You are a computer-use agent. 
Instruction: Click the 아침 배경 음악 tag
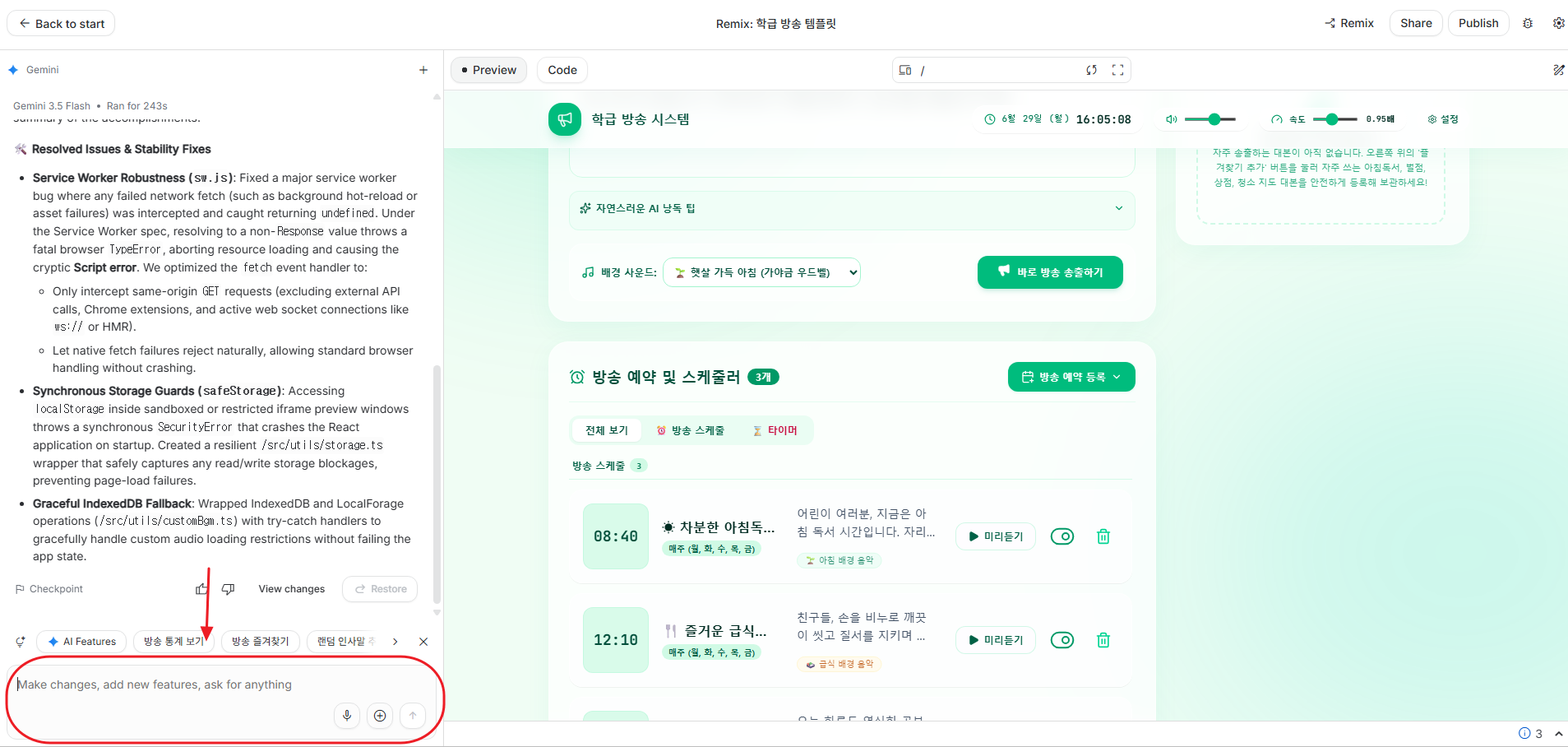(x=839, y=560)
